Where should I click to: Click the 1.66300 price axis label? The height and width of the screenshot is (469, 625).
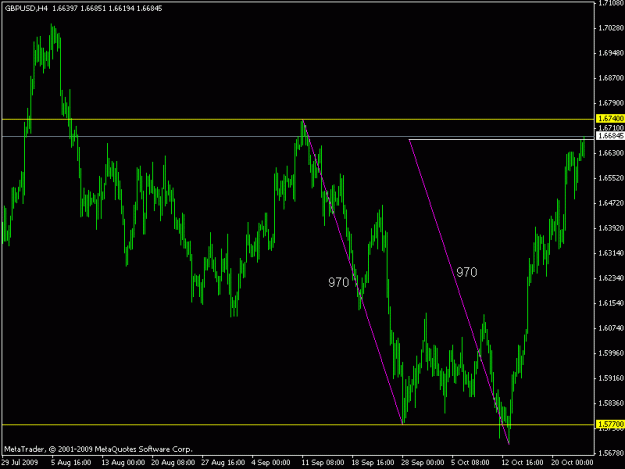(611, 153)
